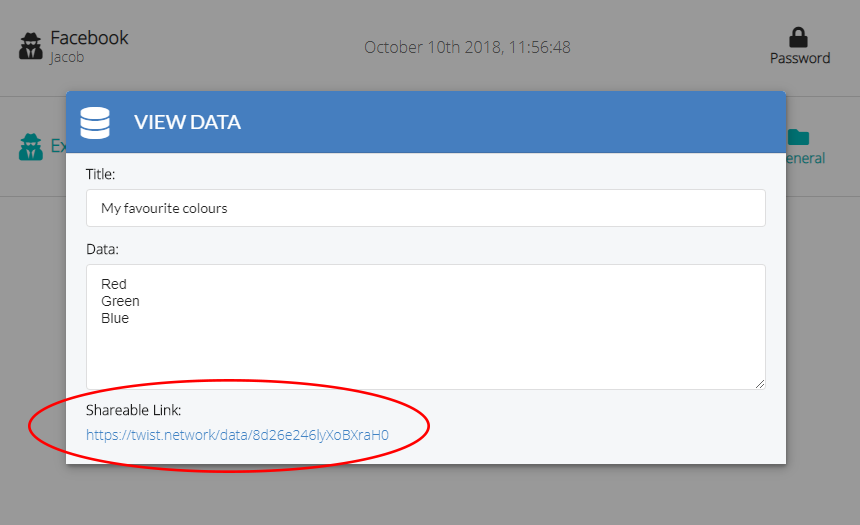The width and height of the screenshot is (860, 525).
Task: Click the Jacob username under Facebook
Action: [x=67, y=57]
